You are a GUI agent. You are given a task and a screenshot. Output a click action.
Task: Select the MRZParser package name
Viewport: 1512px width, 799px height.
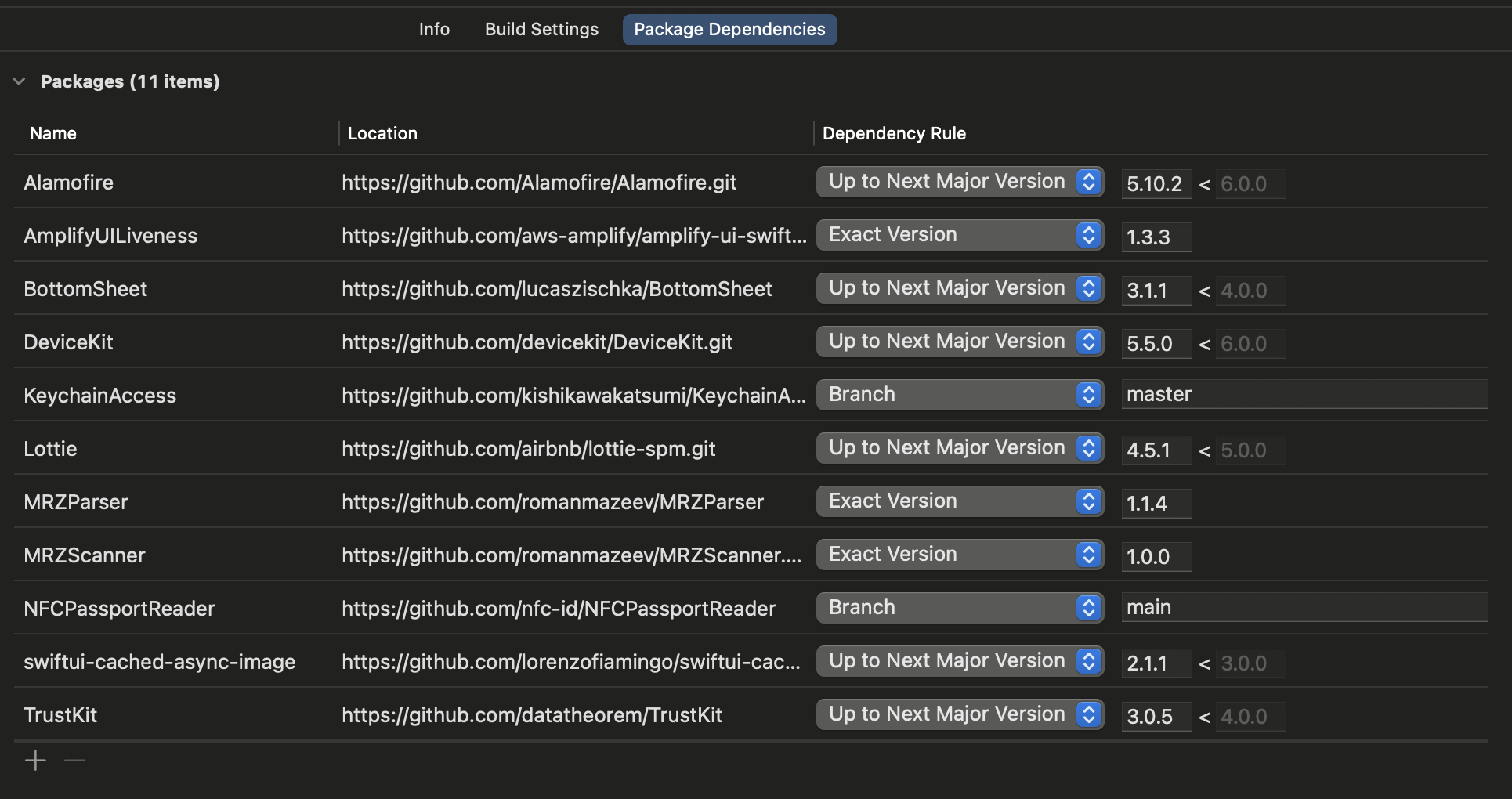point(76,502)
